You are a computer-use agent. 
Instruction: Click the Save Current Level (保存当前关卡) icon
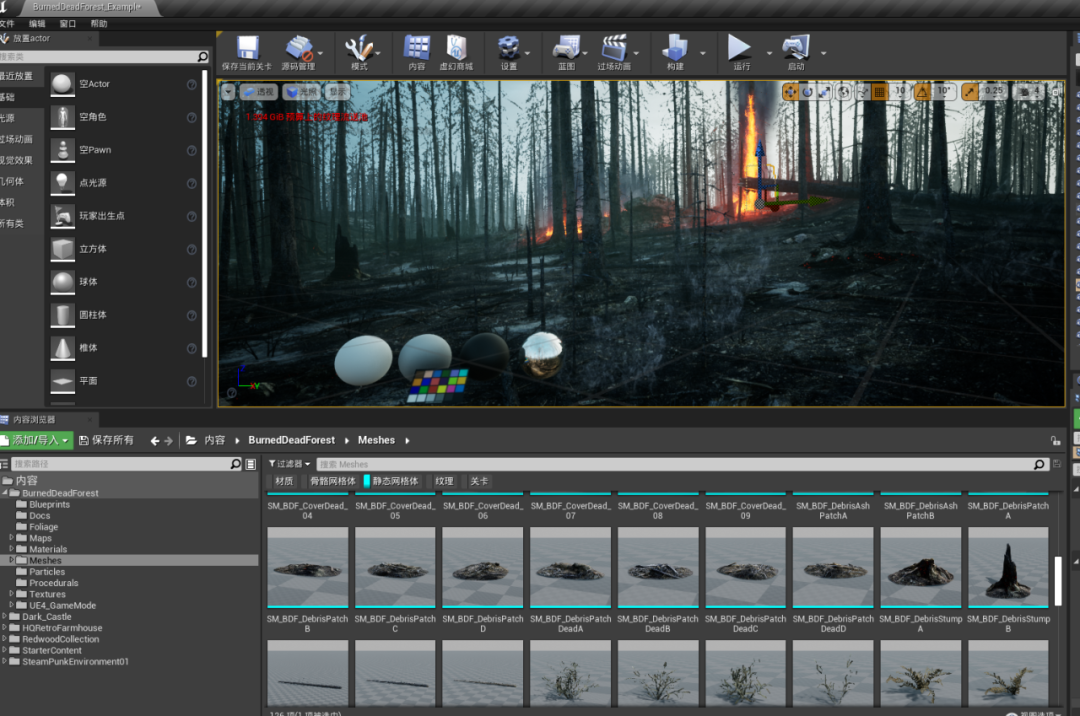point(247,48)
